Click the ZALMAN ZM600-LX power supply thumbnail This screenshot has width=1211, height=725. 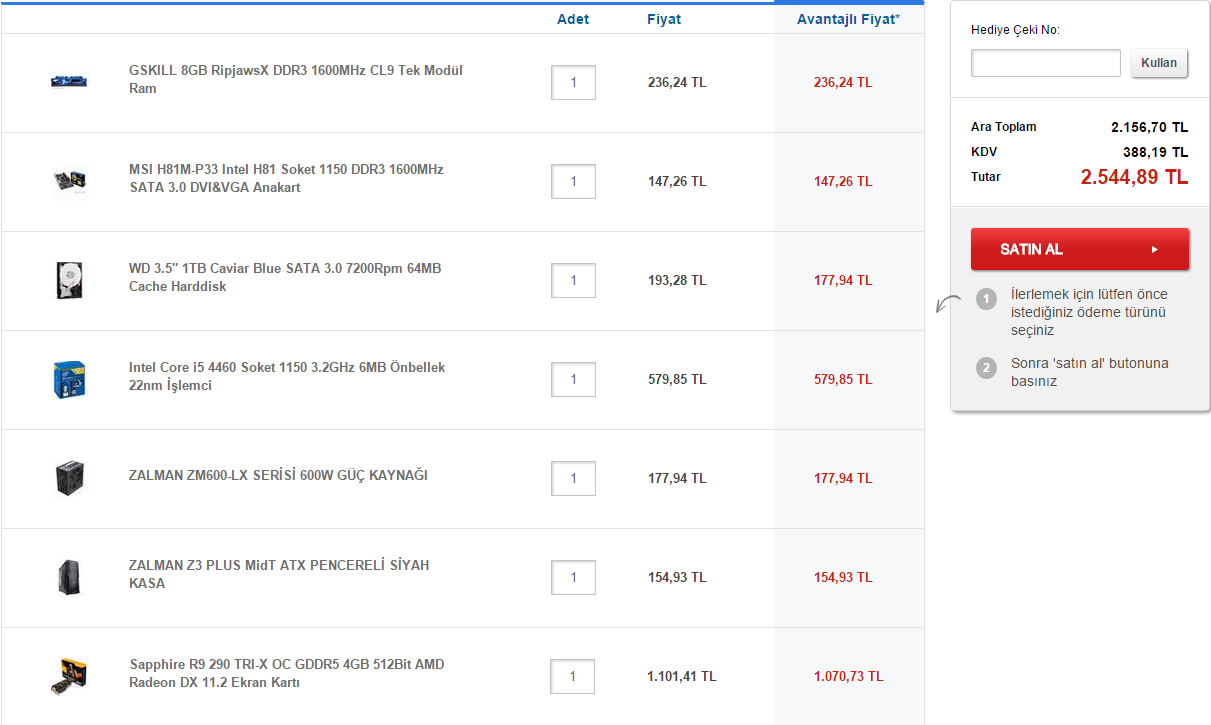[69, 478]
